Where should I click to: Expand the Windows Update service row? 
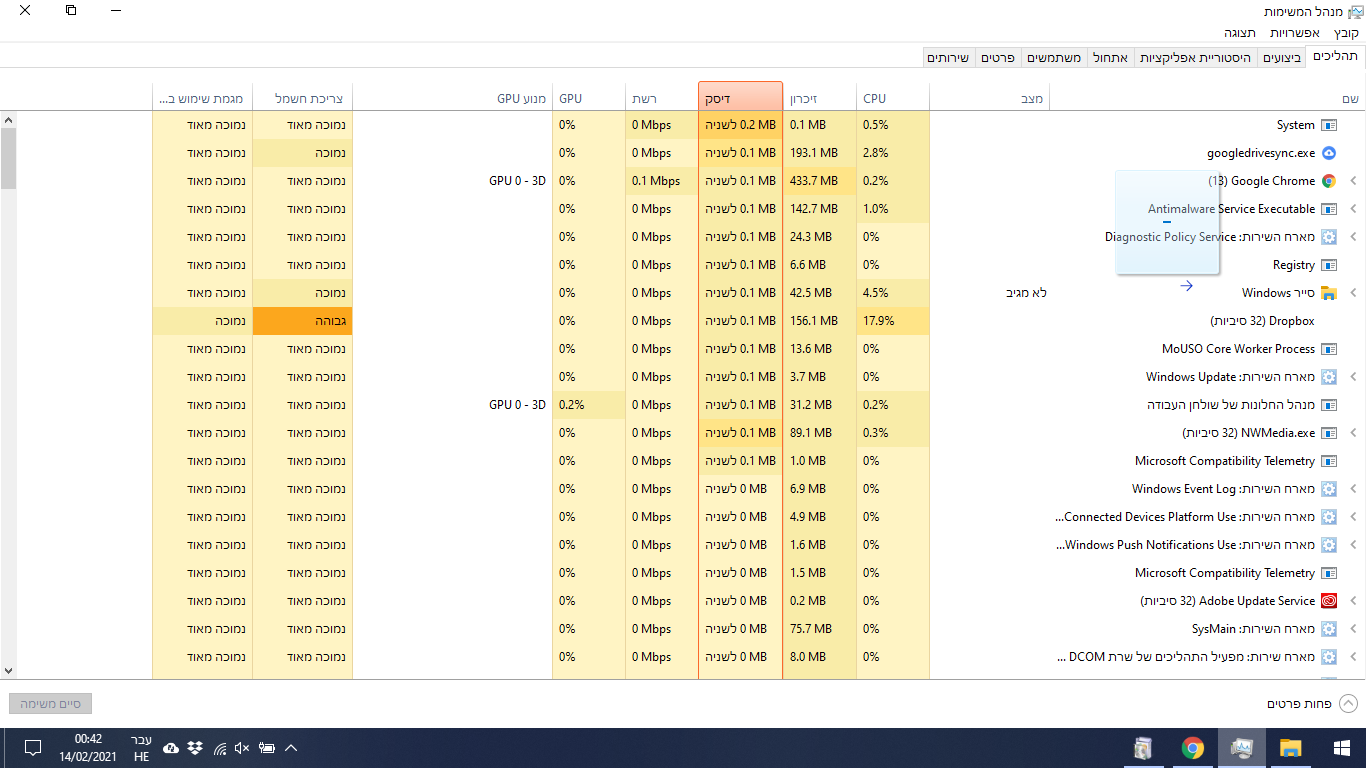click(1353, 377)
